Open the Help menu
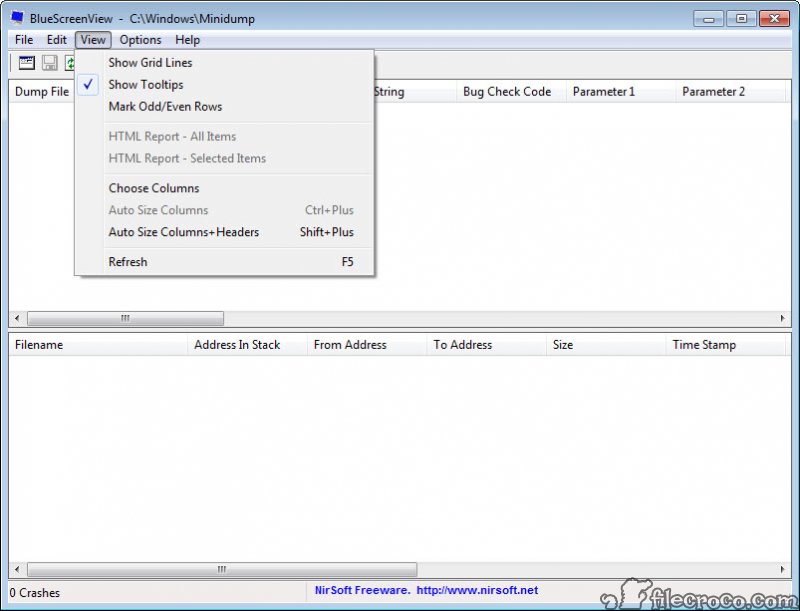Screen dimensions: 800x611 click(x=187, y=40)
